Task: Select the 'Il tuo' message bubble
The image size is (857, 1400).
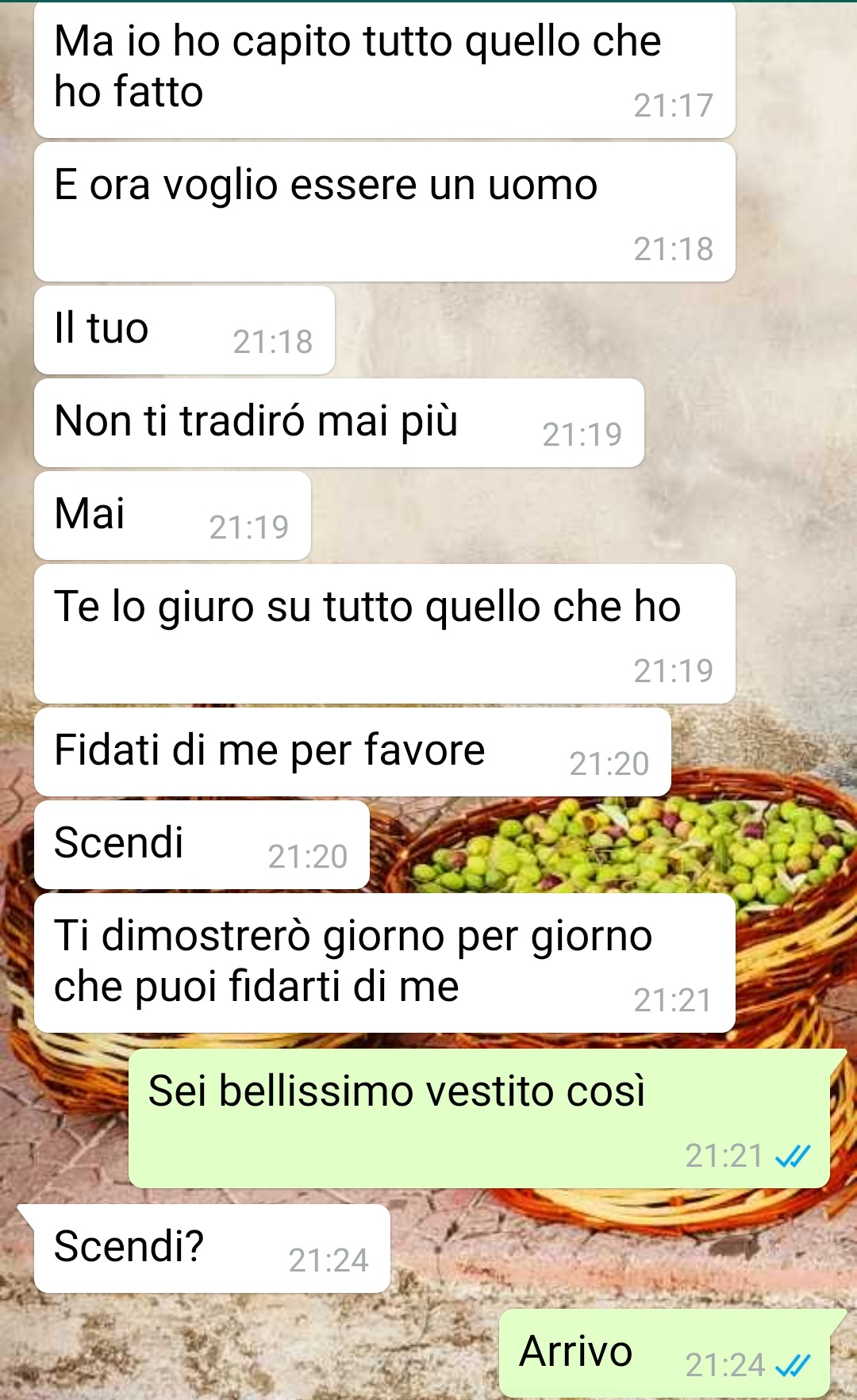Action: point(184,330)
